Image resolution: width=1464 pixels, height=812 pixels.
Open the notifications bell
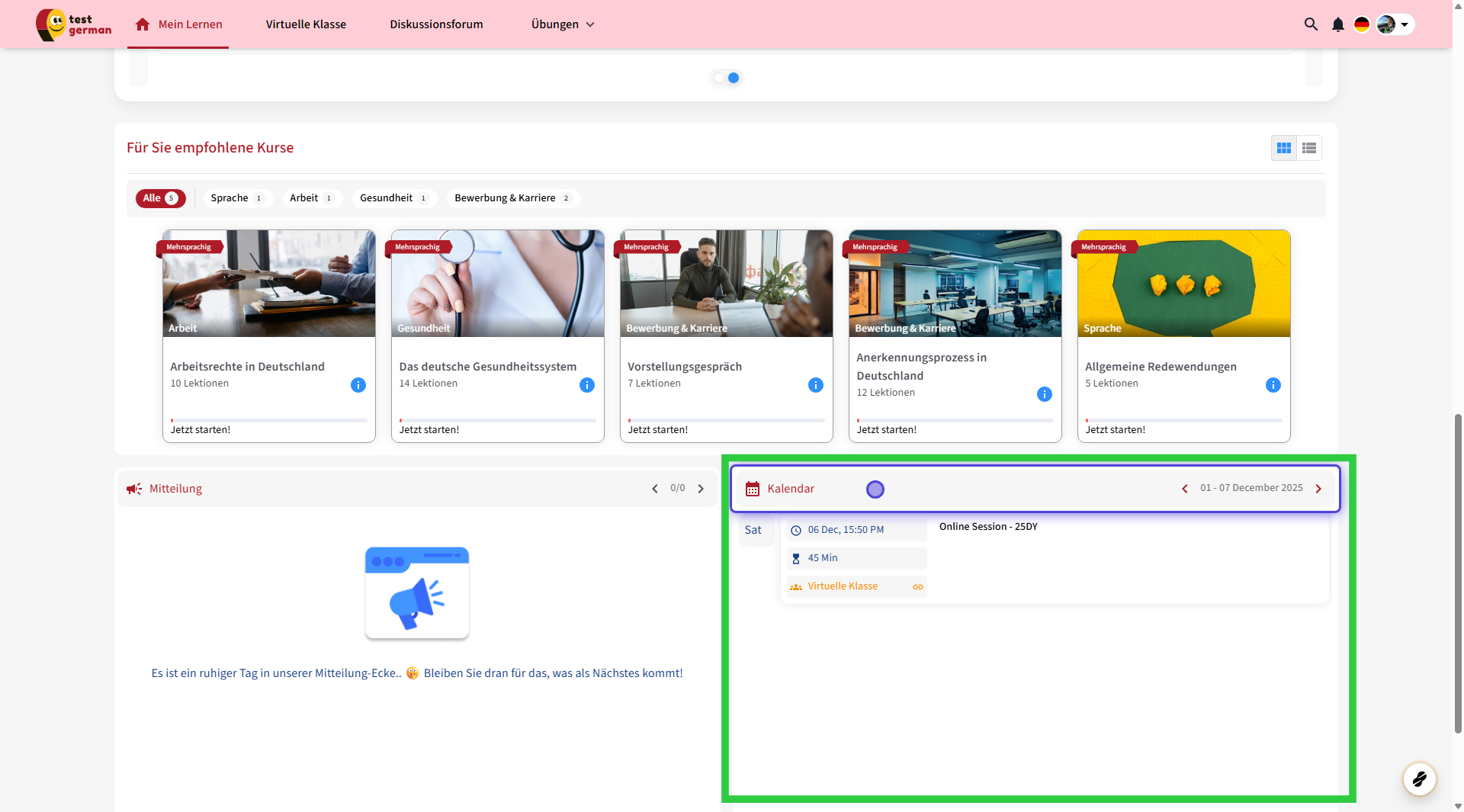click(1337, 24)
